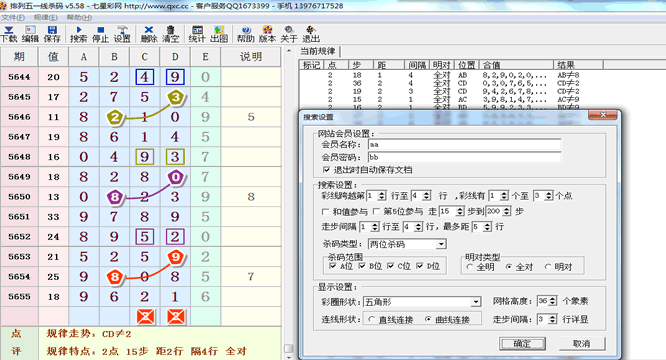This screenshot has height=360, width=666.
Task: Uncheck the B位 checkbox
Action: pos(362,266)
